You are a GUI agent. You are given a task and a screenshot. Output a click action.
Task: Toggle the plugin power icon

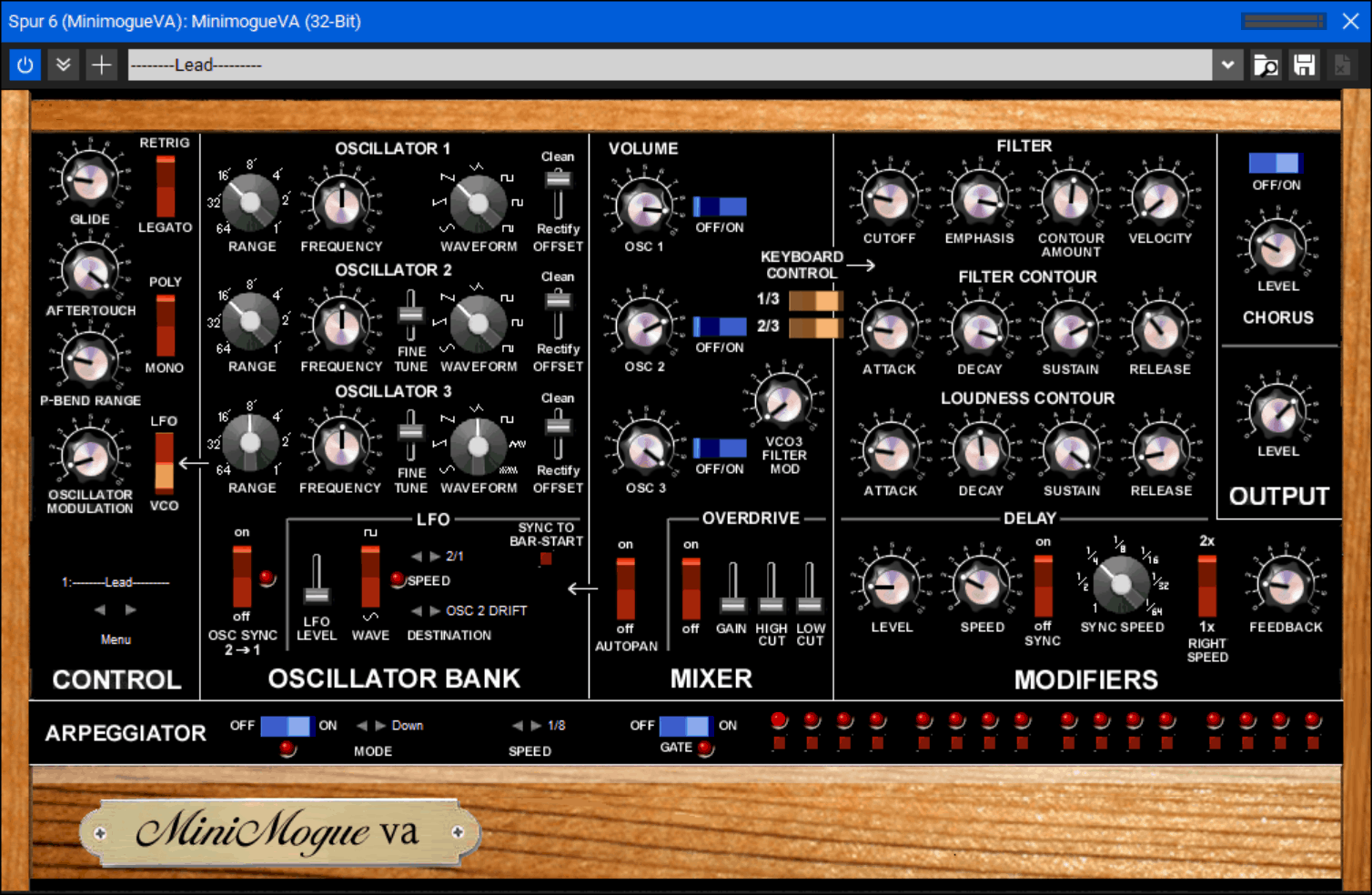point(25,65)
